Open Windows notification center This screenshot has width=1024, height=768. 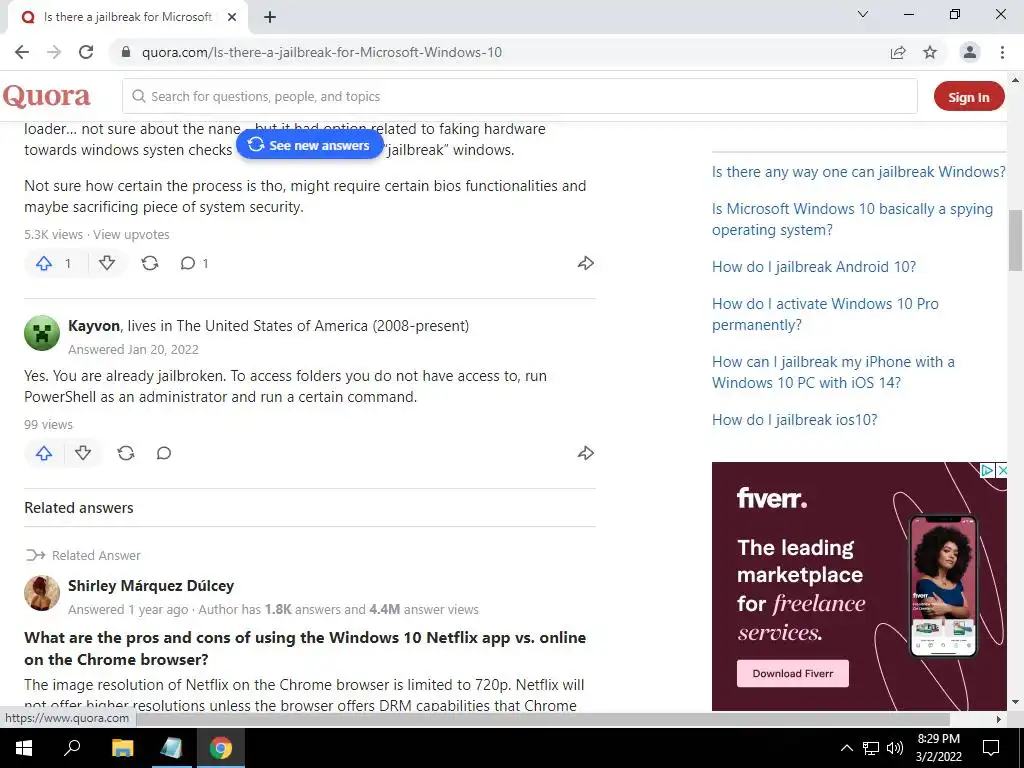(x=991, y=748)
